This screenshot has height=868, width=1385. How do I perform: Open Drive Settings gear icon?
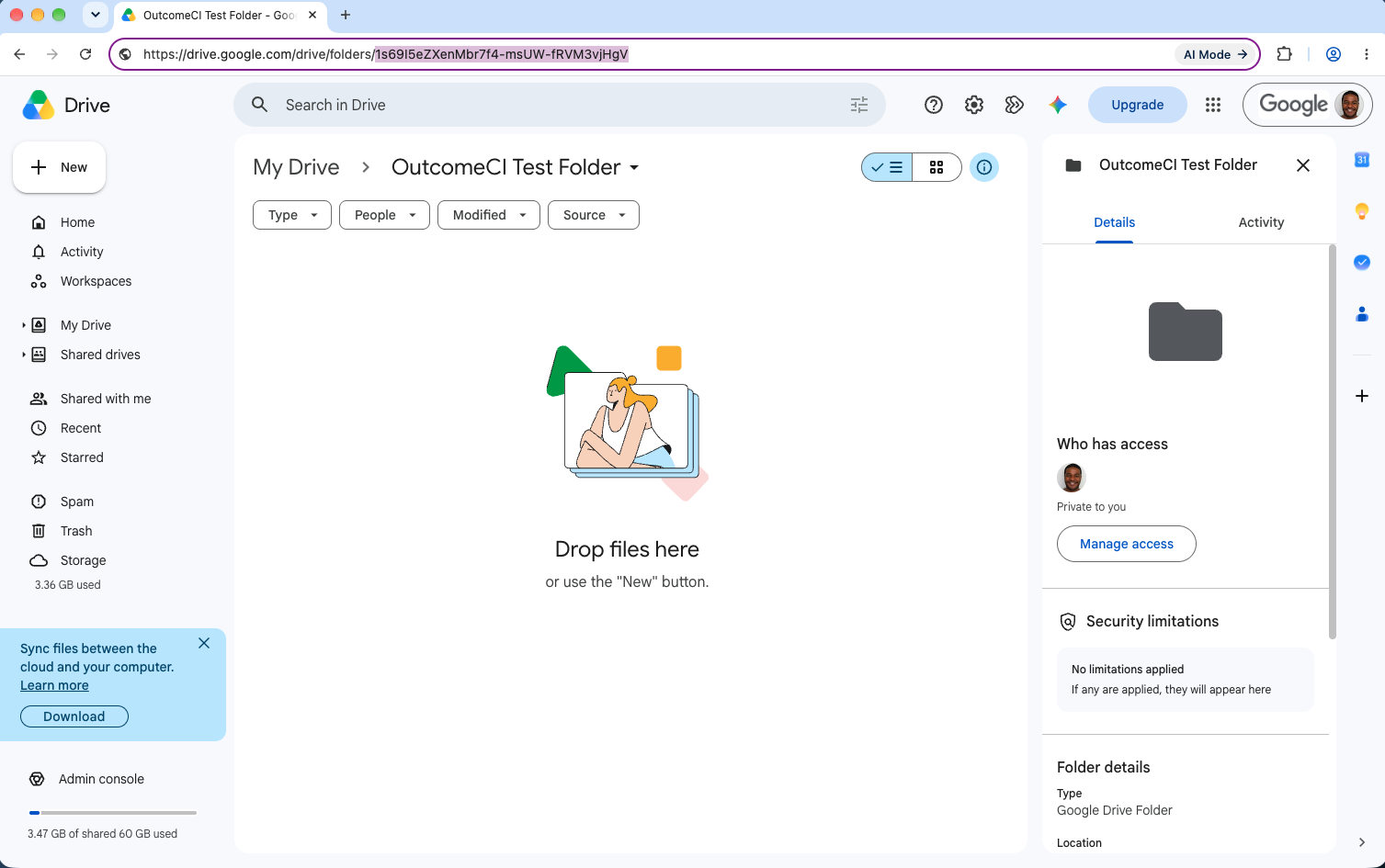974,105
